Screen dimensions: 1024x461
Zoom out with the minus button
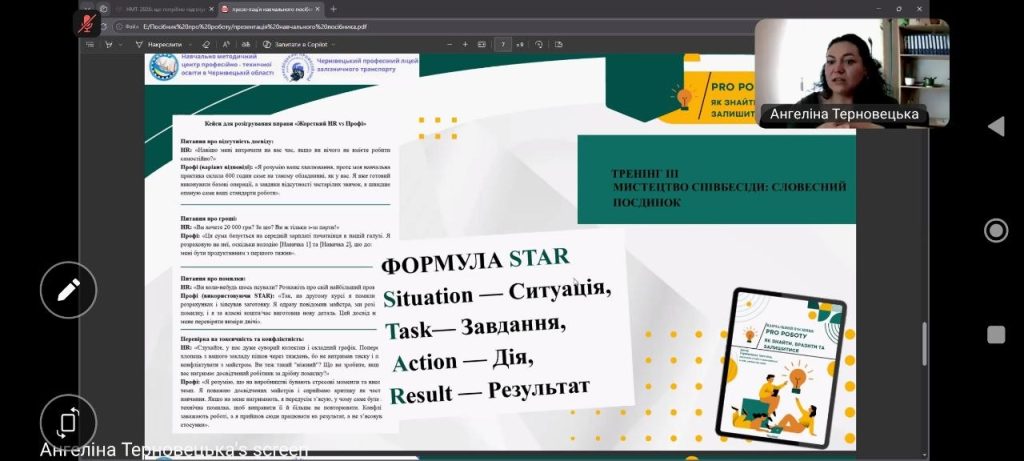click(x=449, y=45)
